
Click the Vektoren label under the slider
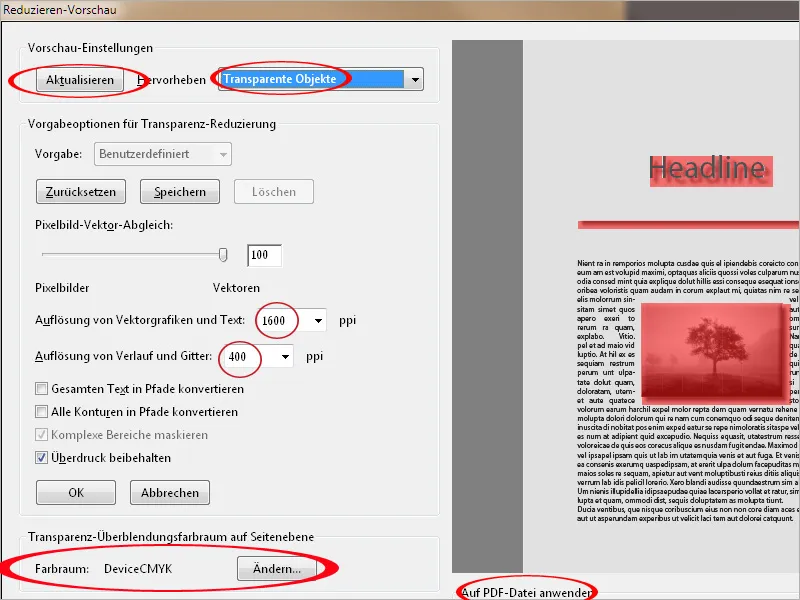tap(236, 288)
